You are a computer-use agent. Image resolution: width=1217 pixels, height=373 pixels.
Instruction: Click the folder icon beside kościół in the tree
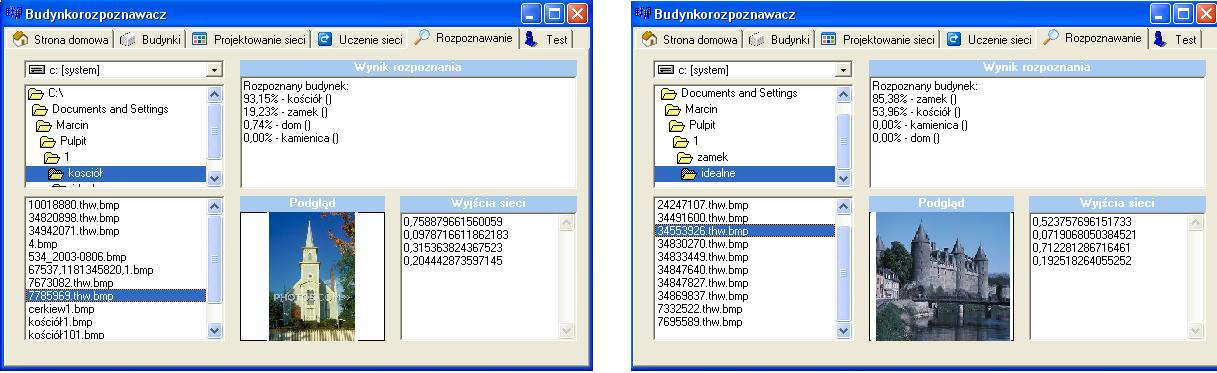click(x=55, y=173)
